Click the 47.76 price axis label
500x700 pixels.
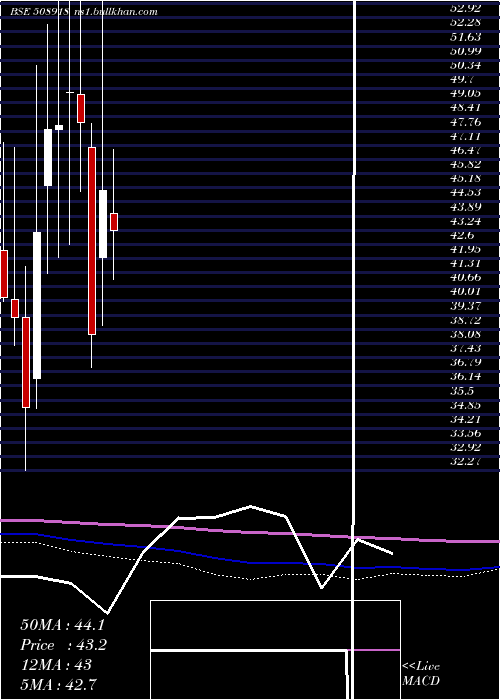[x=466, y=122]
